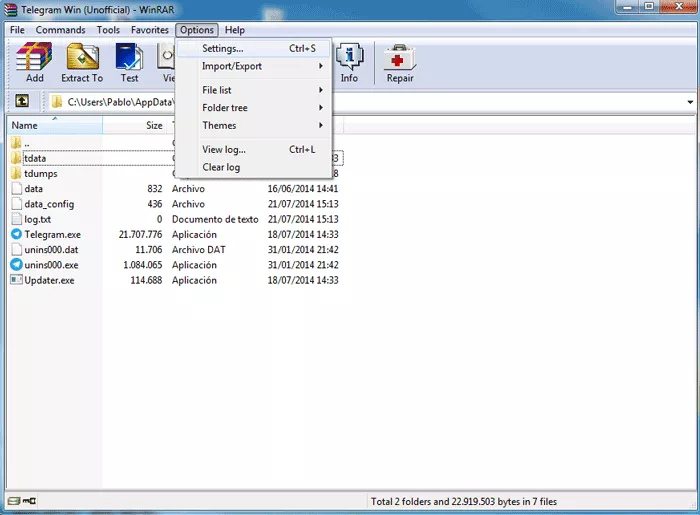Expand the File list submenu
Screen dimensions: 700x515
tap(254, 90)
